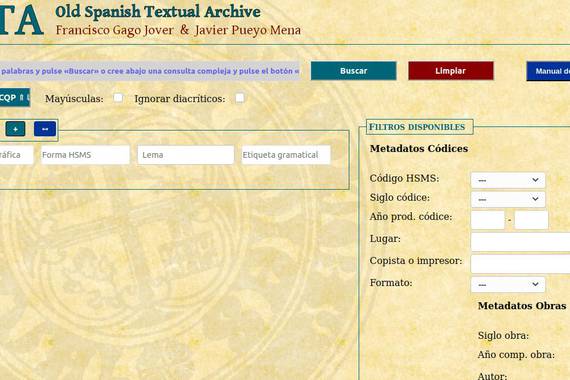Focus the Lugar filter input
Viewport: 570px width, 380px height.
tap(521, 242)
